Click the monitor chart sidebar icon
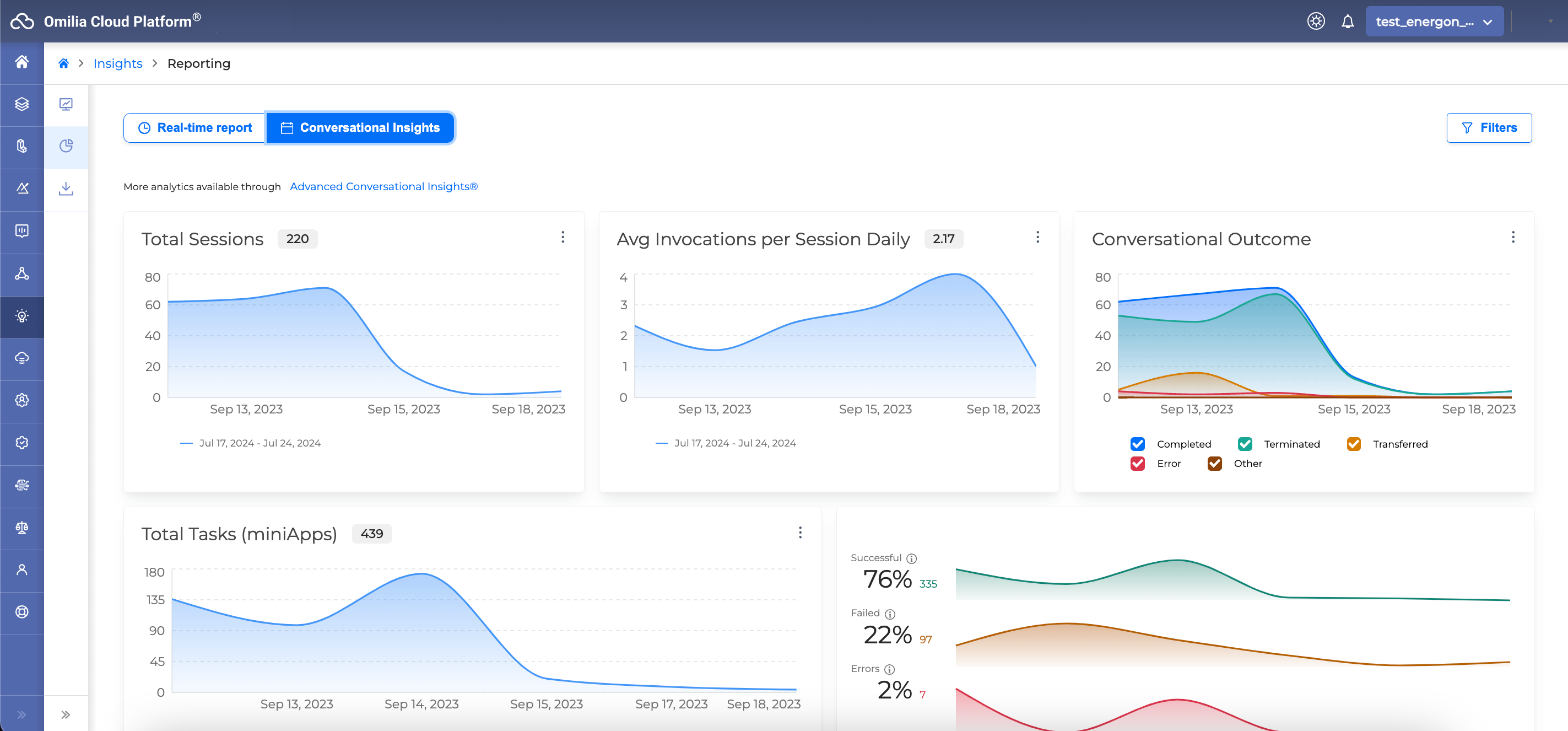This screenshot has height=731, width=1568. (x=66, y=105)
